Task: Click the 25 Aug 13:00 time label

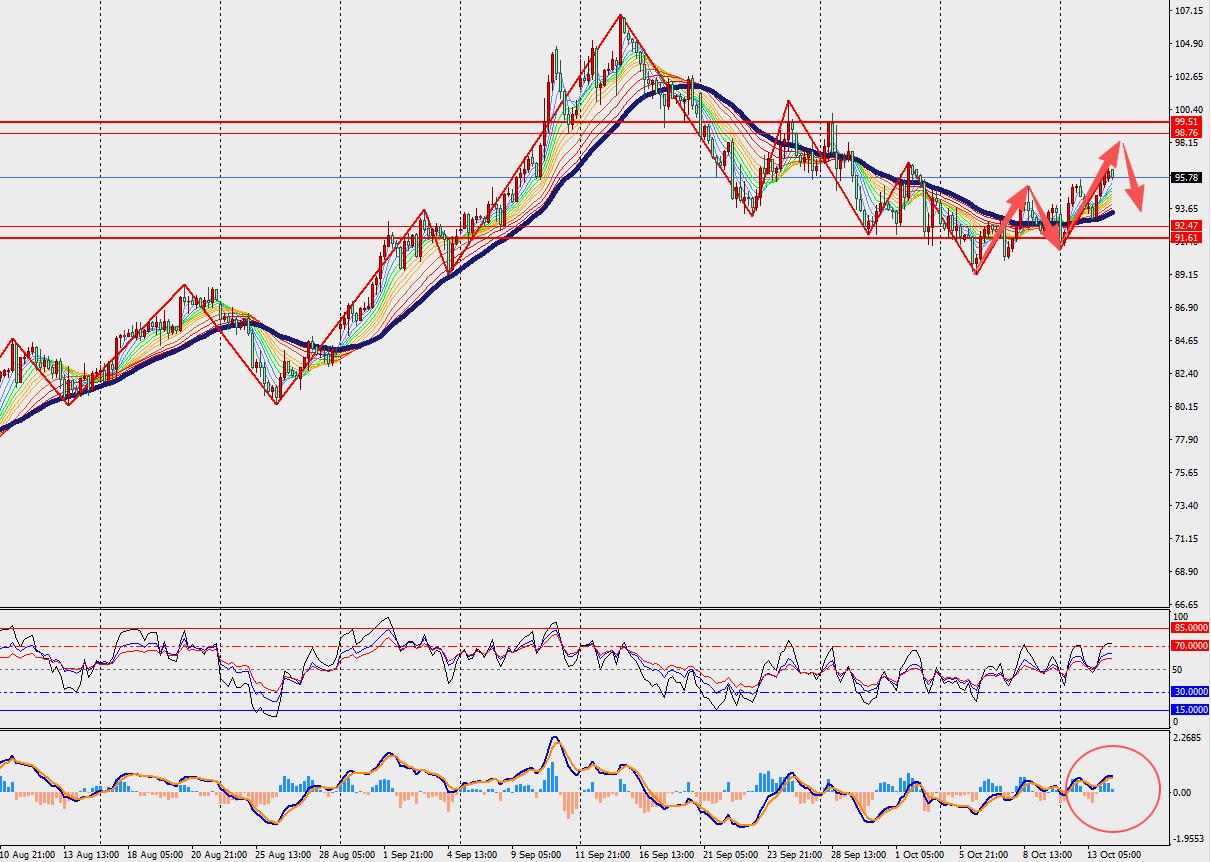Action: 283,855
